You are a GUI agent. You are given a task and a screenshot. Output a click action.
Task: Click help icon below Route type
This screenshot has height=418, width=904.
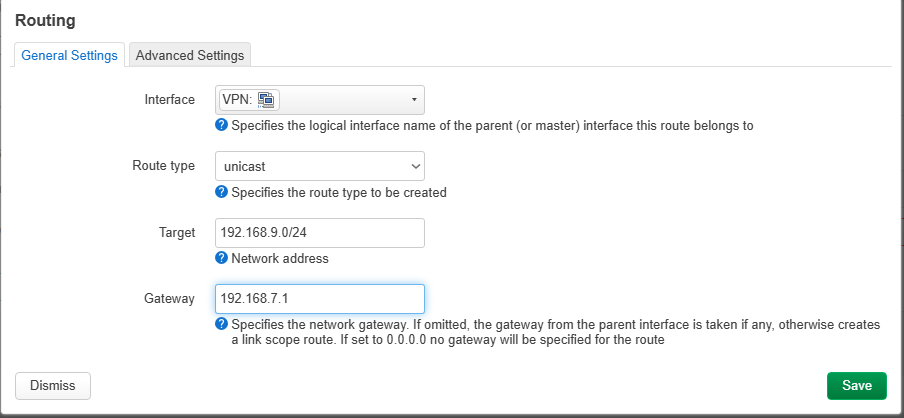pyautogui.click(x=222, y=192)
